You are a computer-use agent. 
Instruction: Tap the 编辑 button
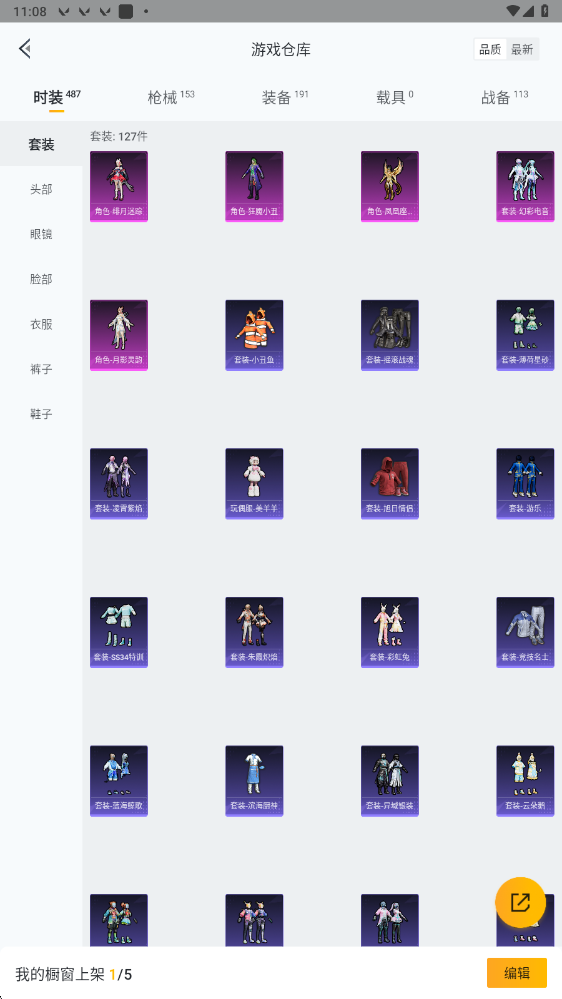(x=517, y=973)
